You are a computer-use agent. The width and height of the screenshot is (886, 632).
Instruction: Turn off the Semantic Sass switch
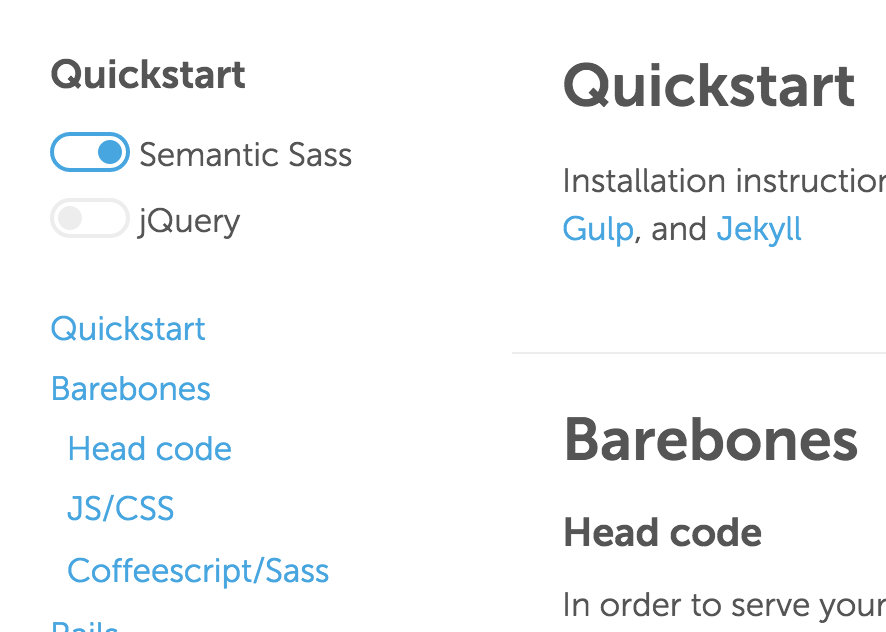(90, 153)
